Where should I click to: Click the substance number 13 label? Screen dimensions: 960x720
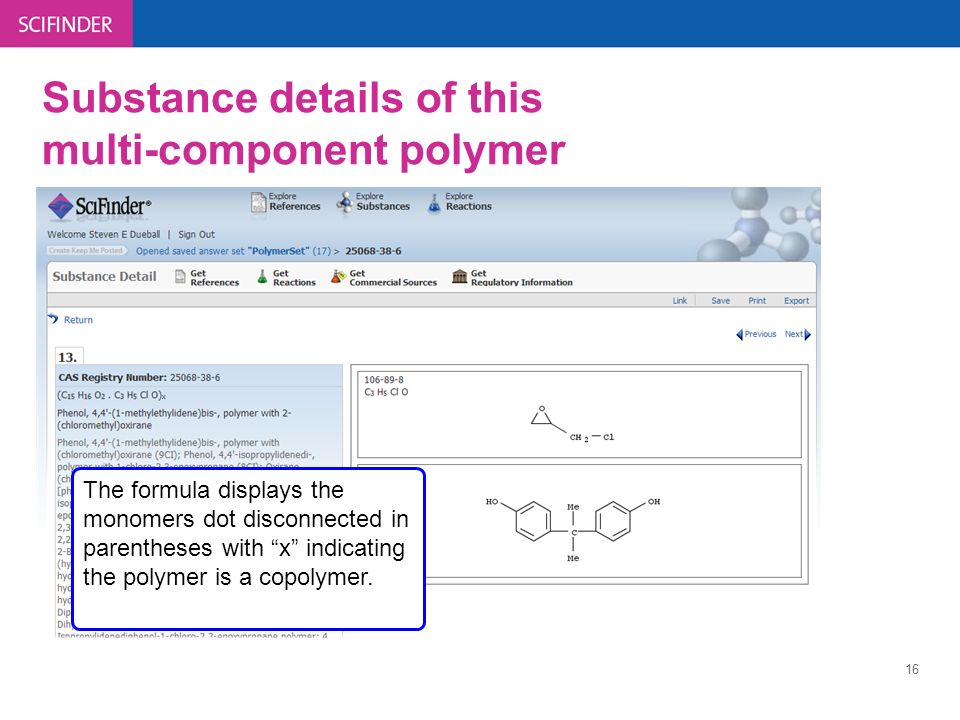tap(67, 357)
